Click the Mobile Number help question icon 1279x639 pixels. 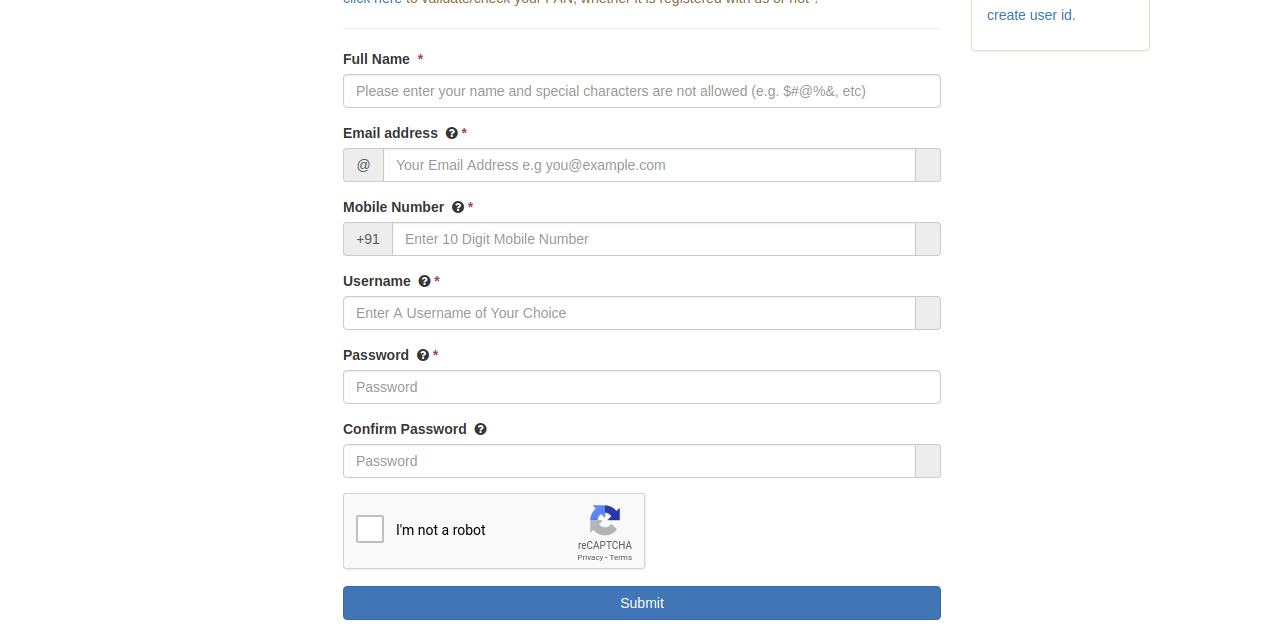pos(457,207)
